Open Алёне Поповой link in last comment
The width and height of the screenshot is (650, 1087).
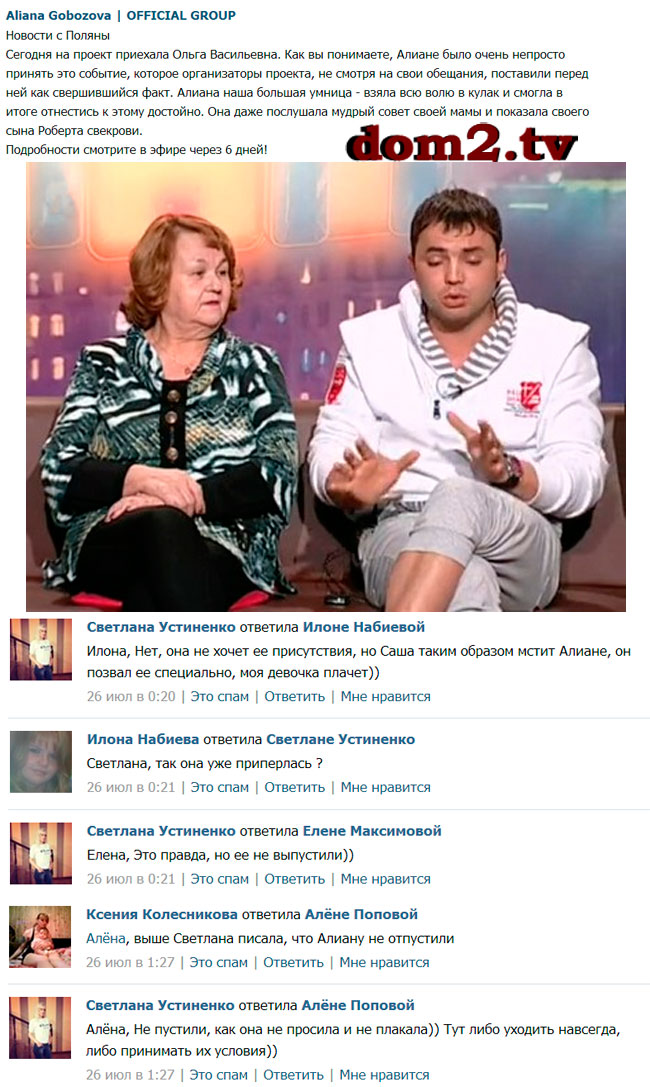coord(358,1005)
